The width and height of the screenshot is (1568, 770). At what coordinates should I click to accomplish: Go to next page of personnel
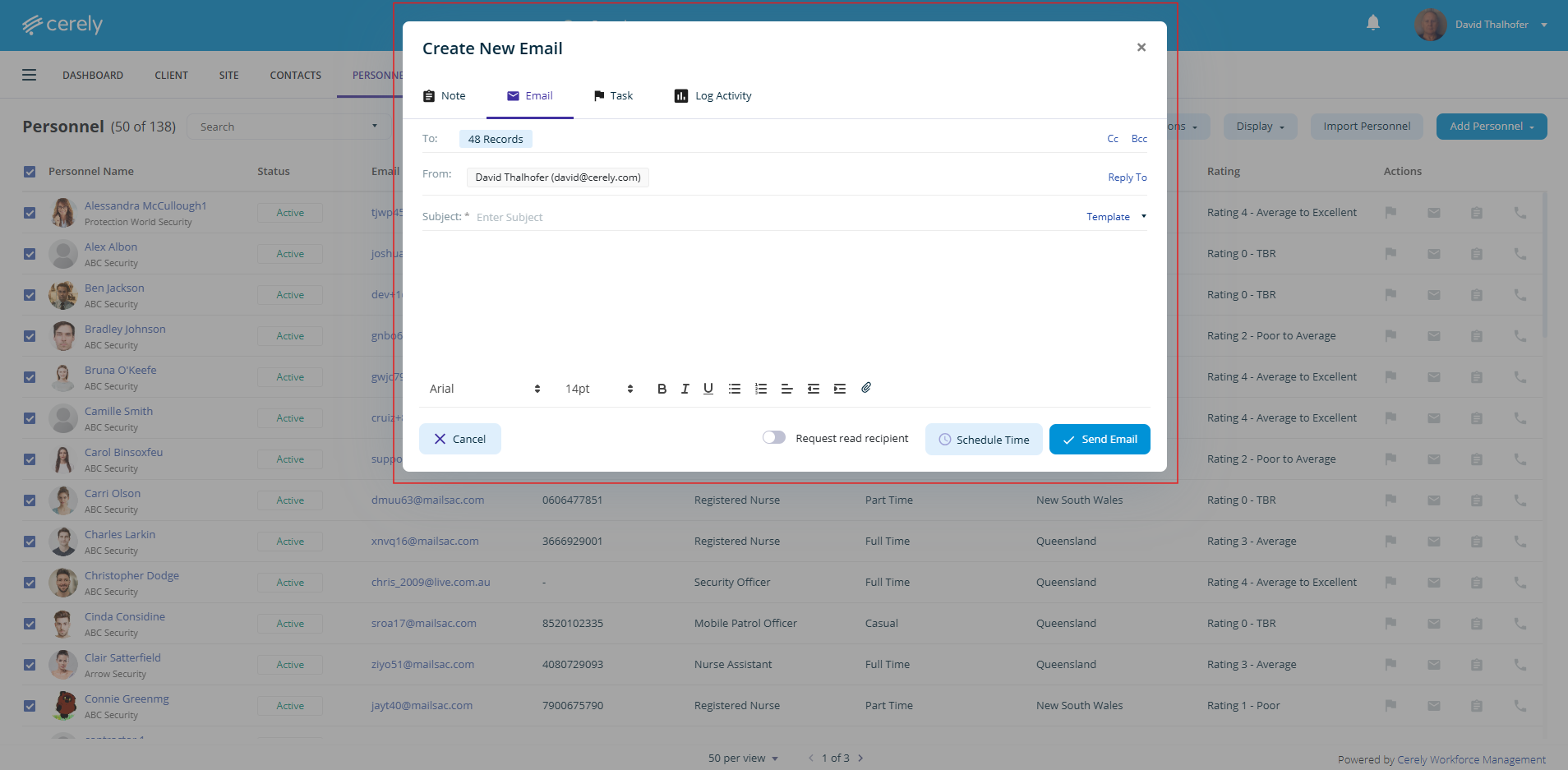pos(860,758)
